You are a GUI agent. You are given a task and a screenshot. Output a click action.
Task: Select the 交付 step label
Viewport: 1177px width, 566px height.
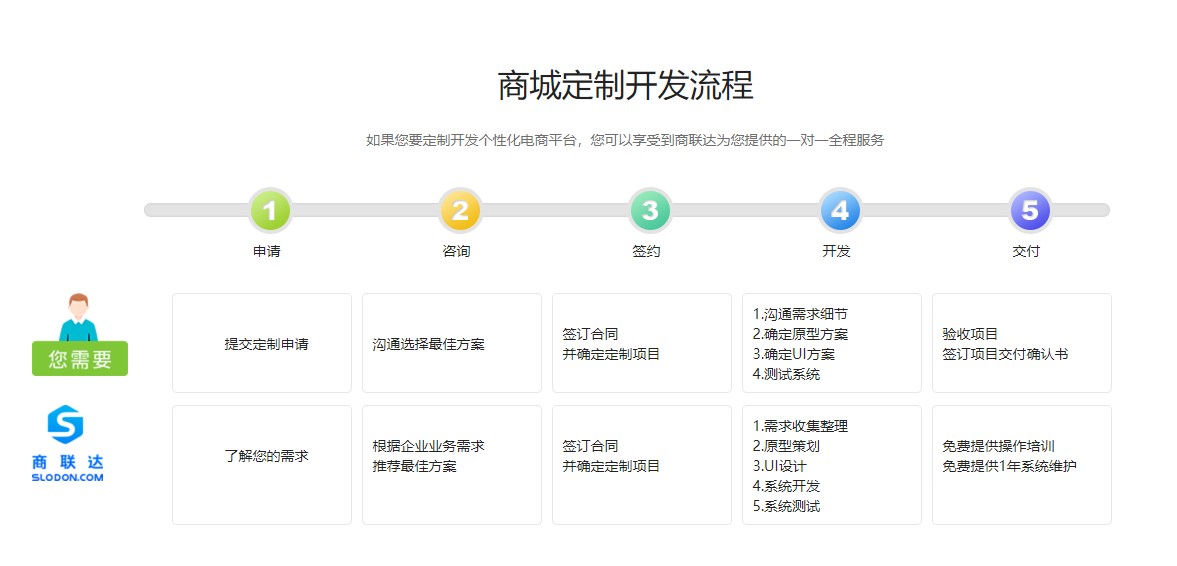[1027, 251]
